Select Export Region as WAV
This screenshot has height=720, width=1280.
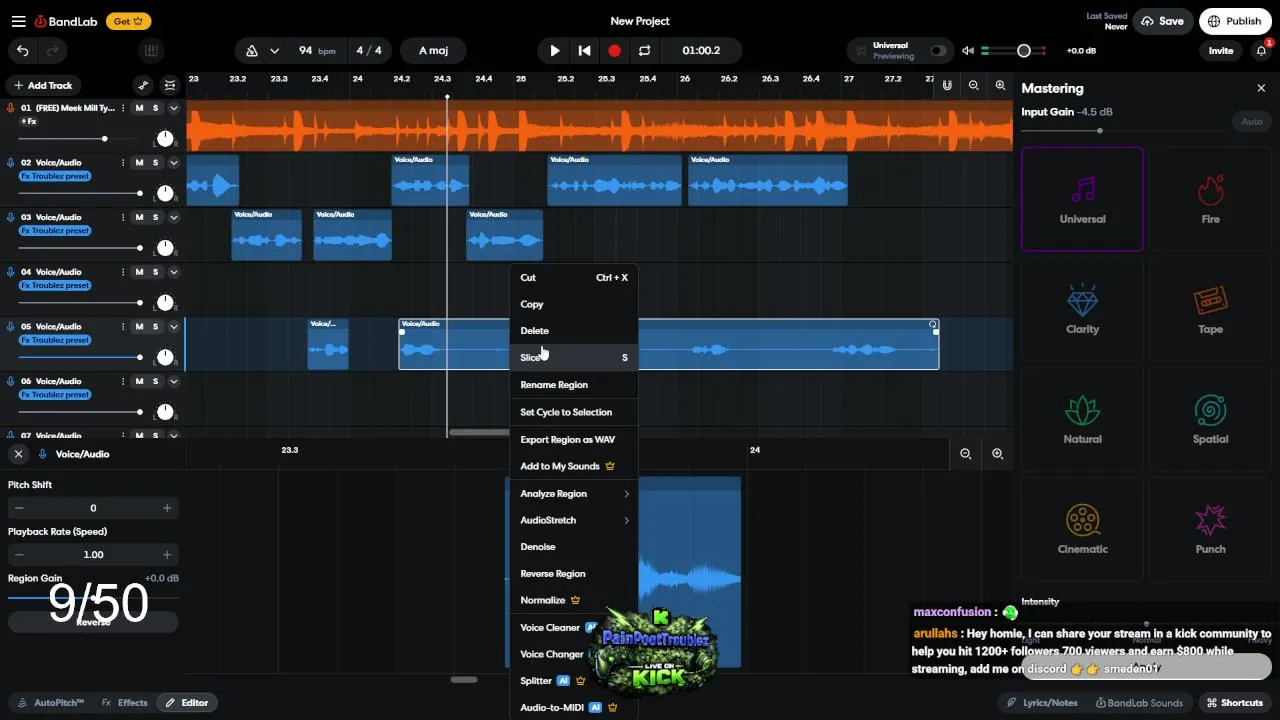[574, 440]
